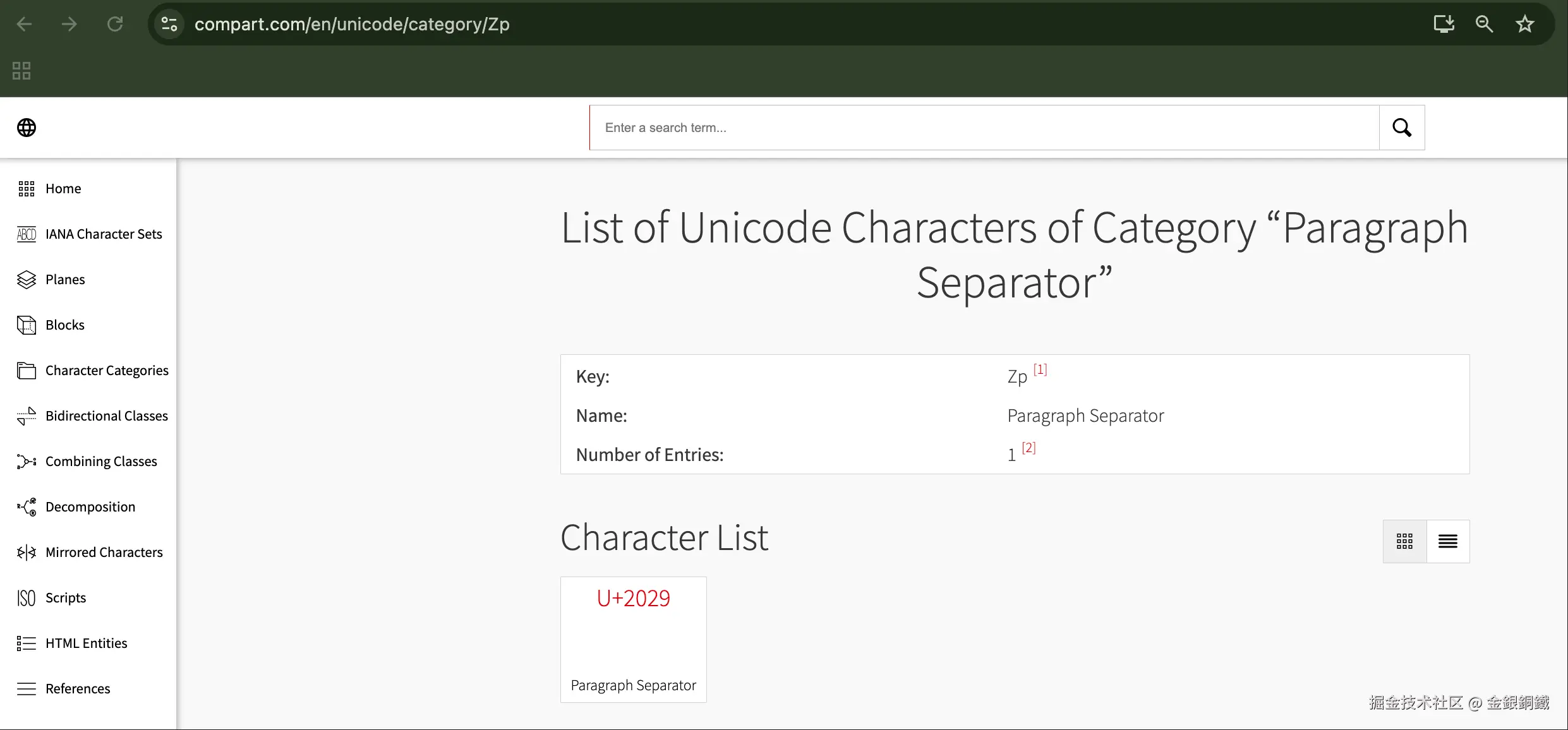The height and width of the screenshot is (730, 1568).
Task: Switch to list view layout
Action: tap(1447, 541)
